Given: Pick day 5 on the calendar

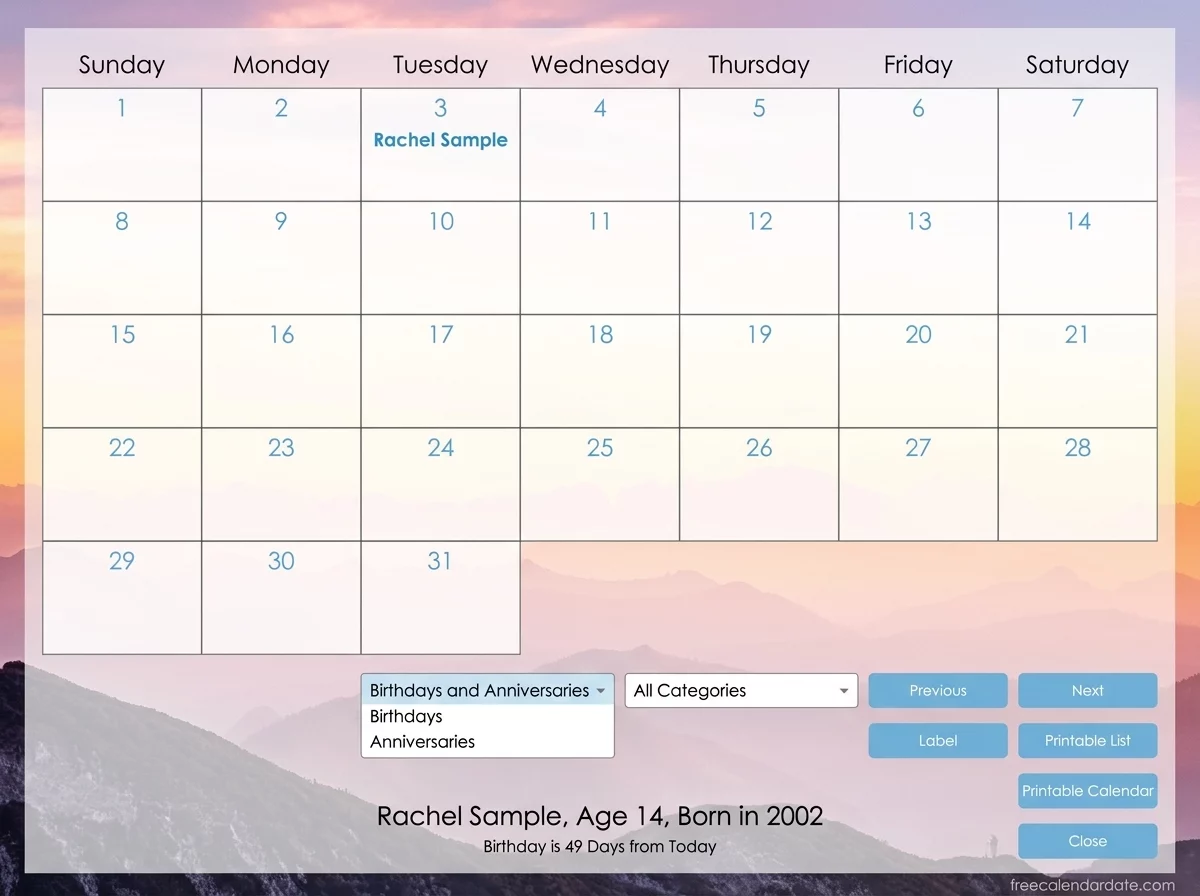Looking at the screenshot, I should [759, 145].
